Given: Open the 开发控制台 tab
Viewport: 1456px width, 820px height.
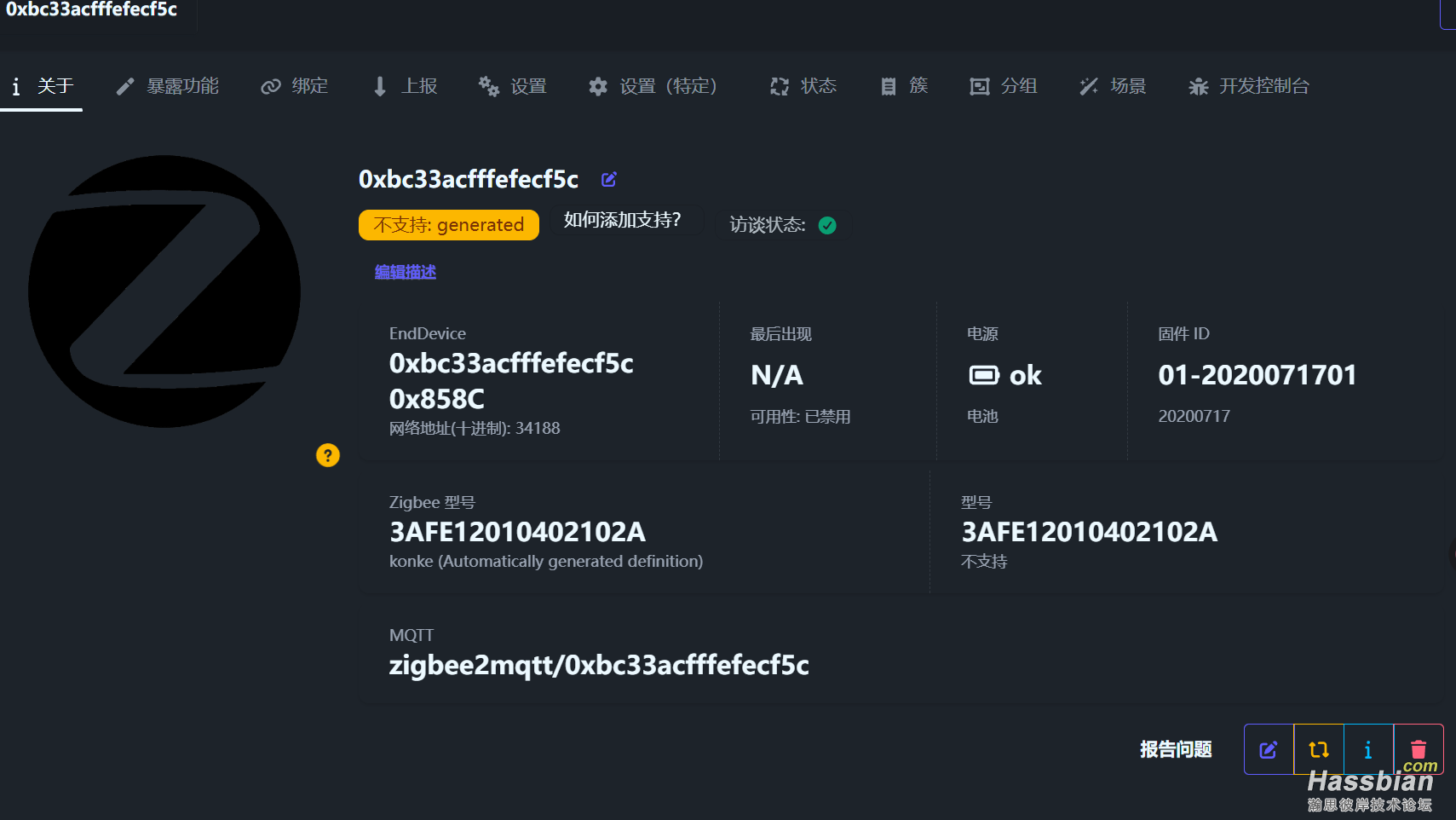Looking at the screenshot, I should click(1249, 86).
